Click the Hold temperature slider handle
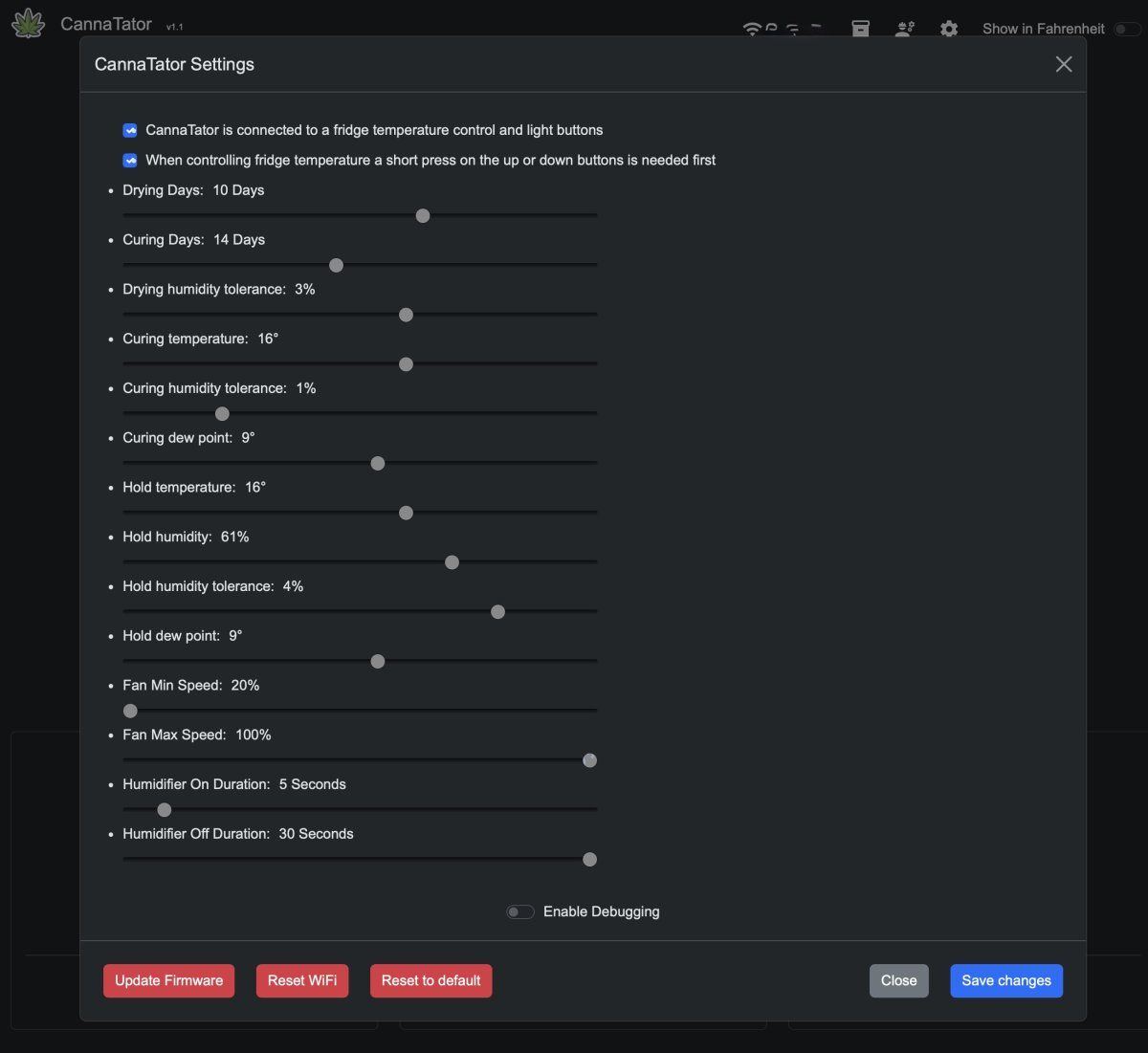 406,514
